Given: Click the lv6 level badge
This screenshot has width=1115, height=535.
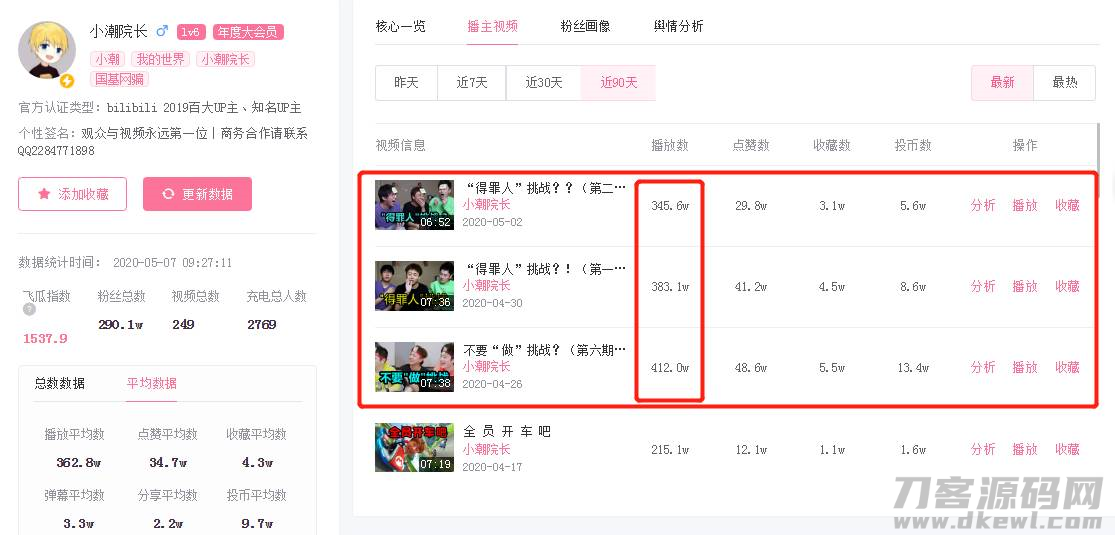Looking at the screenshot, I should 191,32.
